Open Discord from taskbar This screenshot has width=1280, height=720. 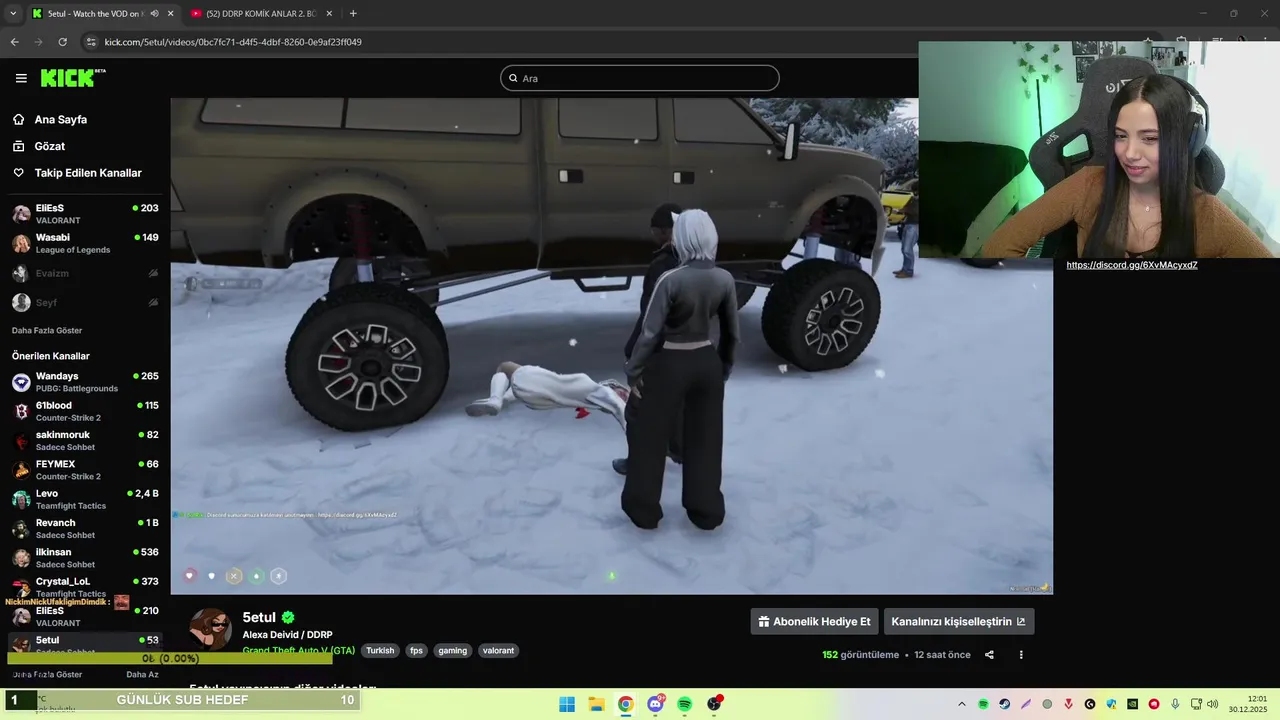pos(655,704)
